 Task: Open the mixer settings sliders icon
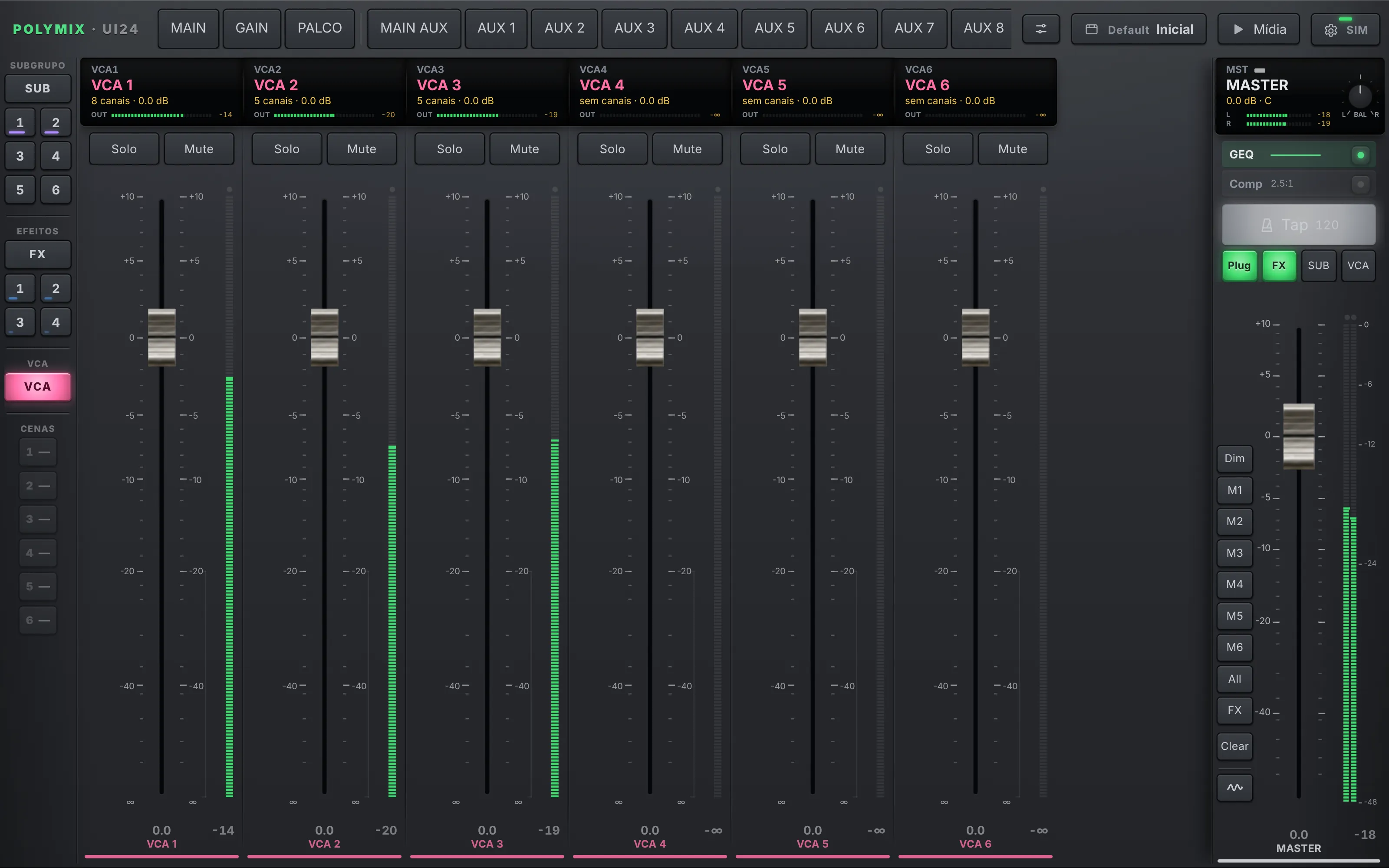coord(1040,29)
